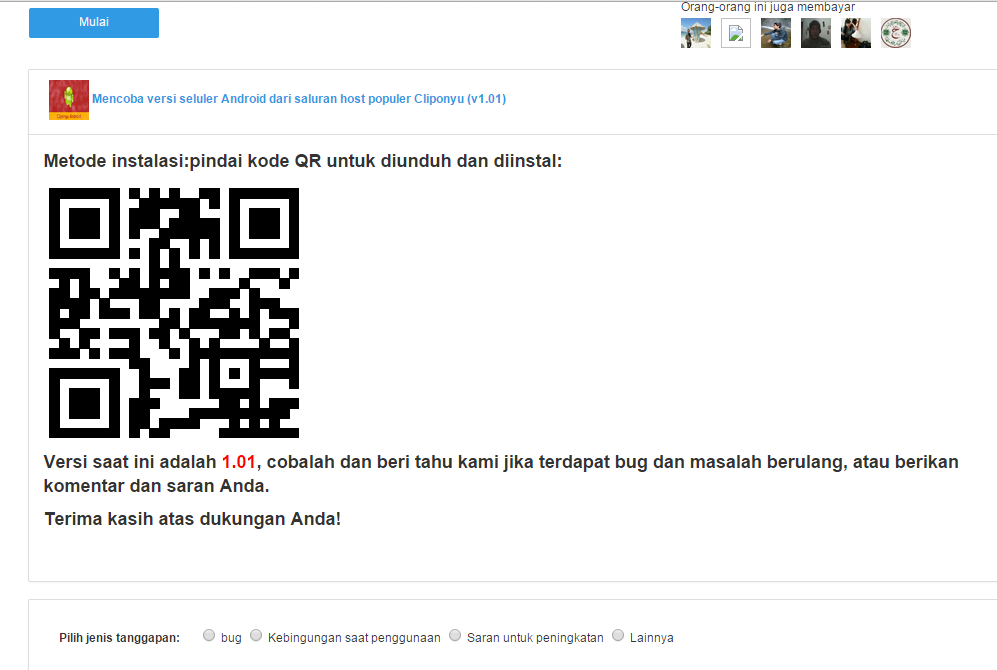Click the Pilih jenis tanggapan label
This screenshot has width=997, height=670.
click(x=120, y=638)
